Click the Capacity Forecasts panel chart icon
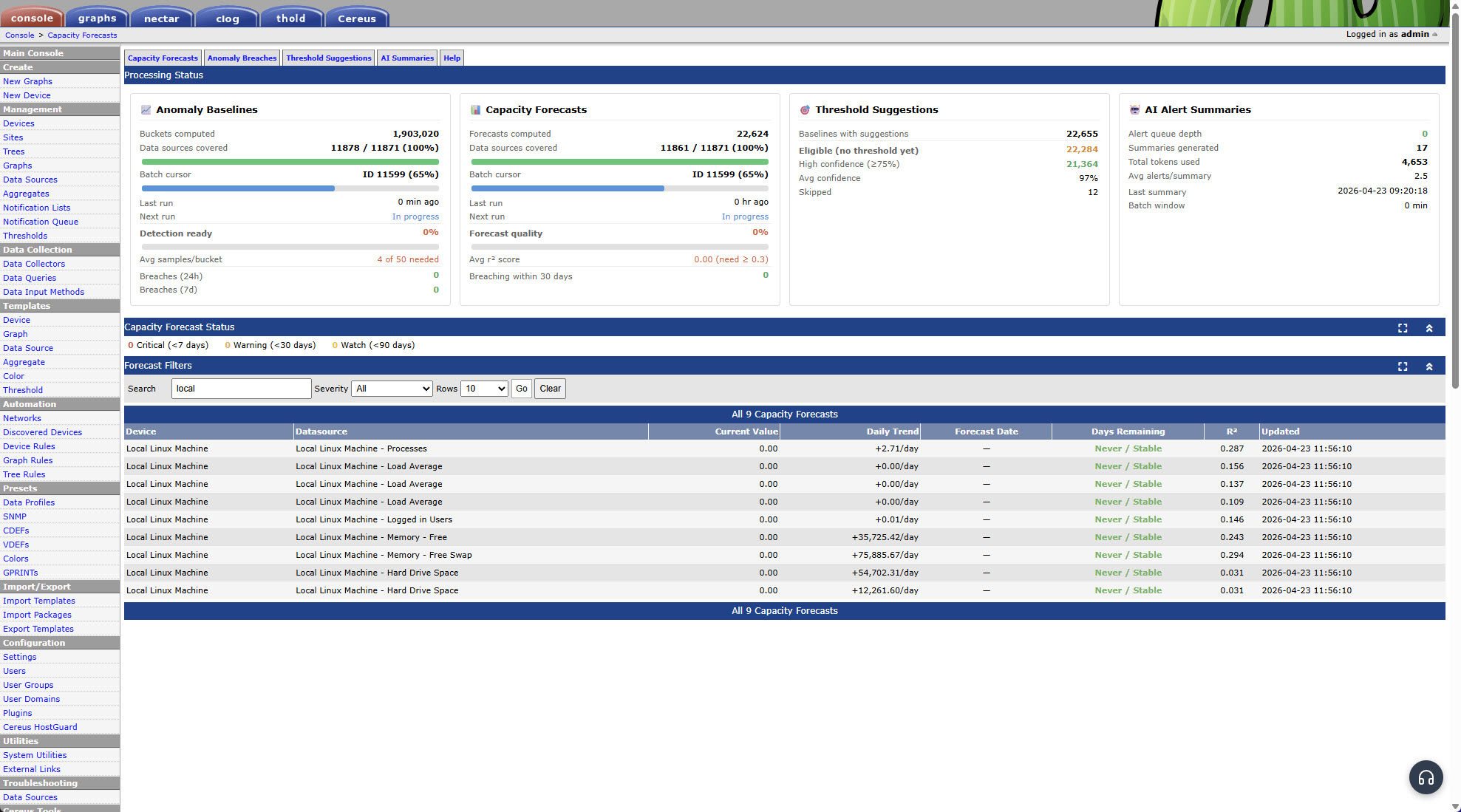This screenshot has height=812, width=1461. (475, 109)
